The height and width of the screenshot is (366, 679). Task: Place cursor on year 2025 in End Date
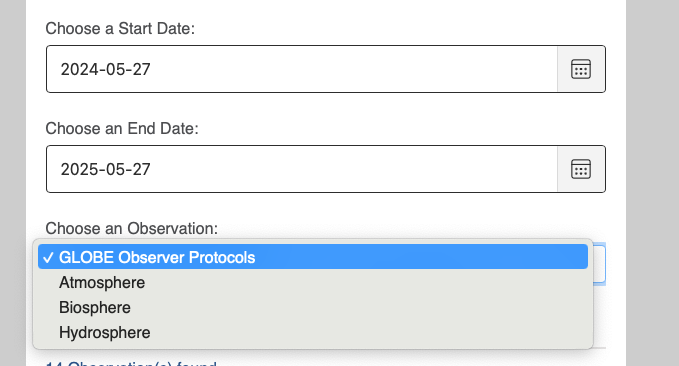click(x=76, y=169)
